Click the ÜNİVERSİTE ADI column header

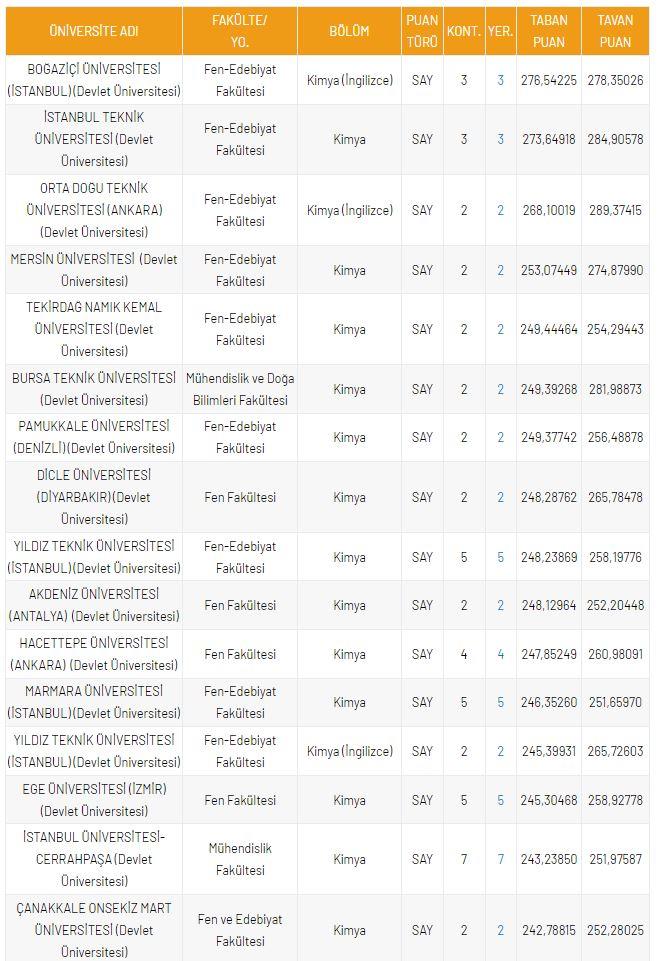(x=94, y=31)
